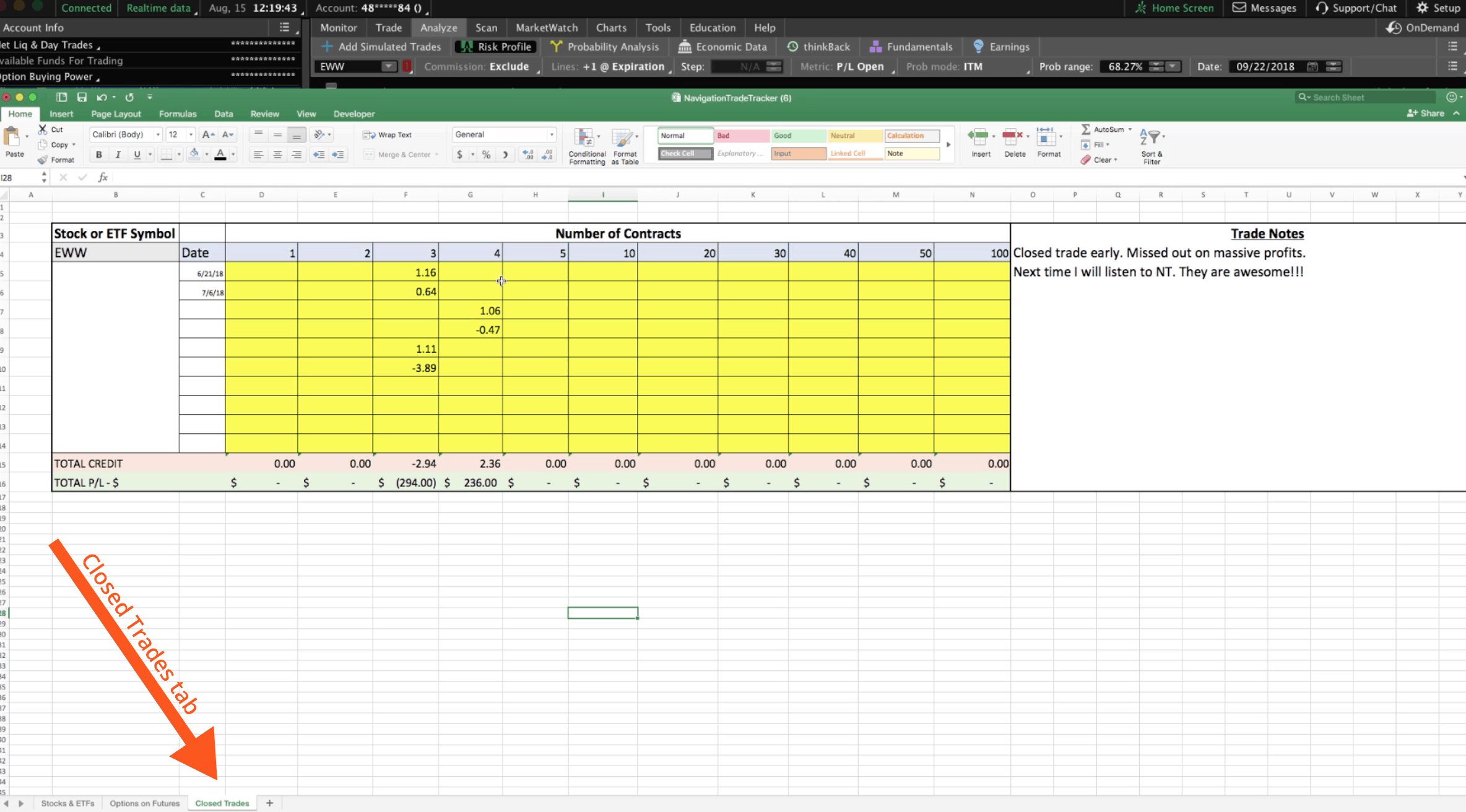Screen dimensions: 1466x812
Task: Align cell text to the right
Action: click(297, 155)
